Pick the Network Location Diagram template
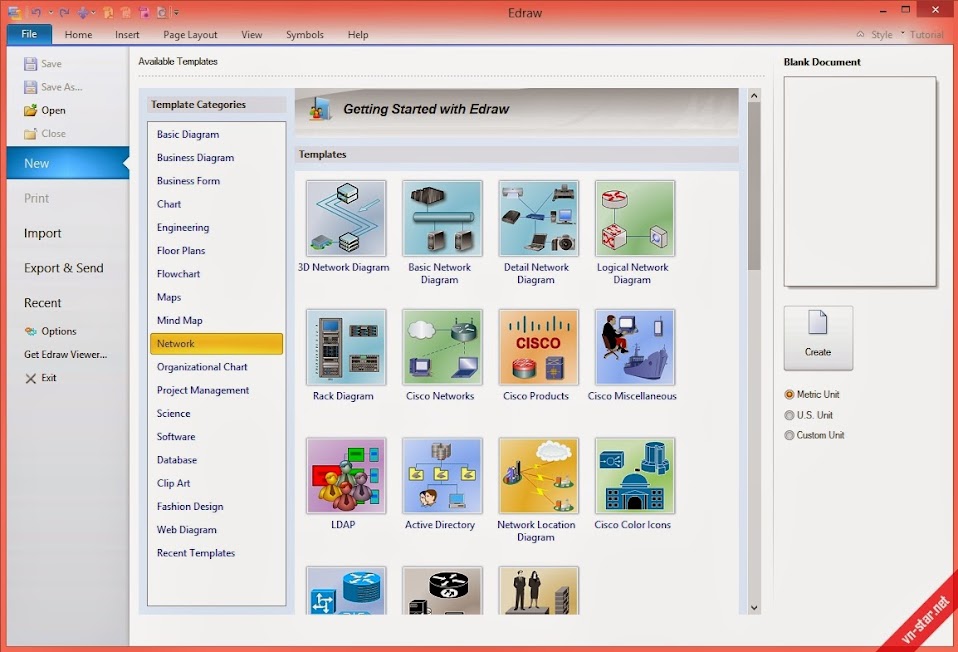958x652 pixels. pos(538,475)
